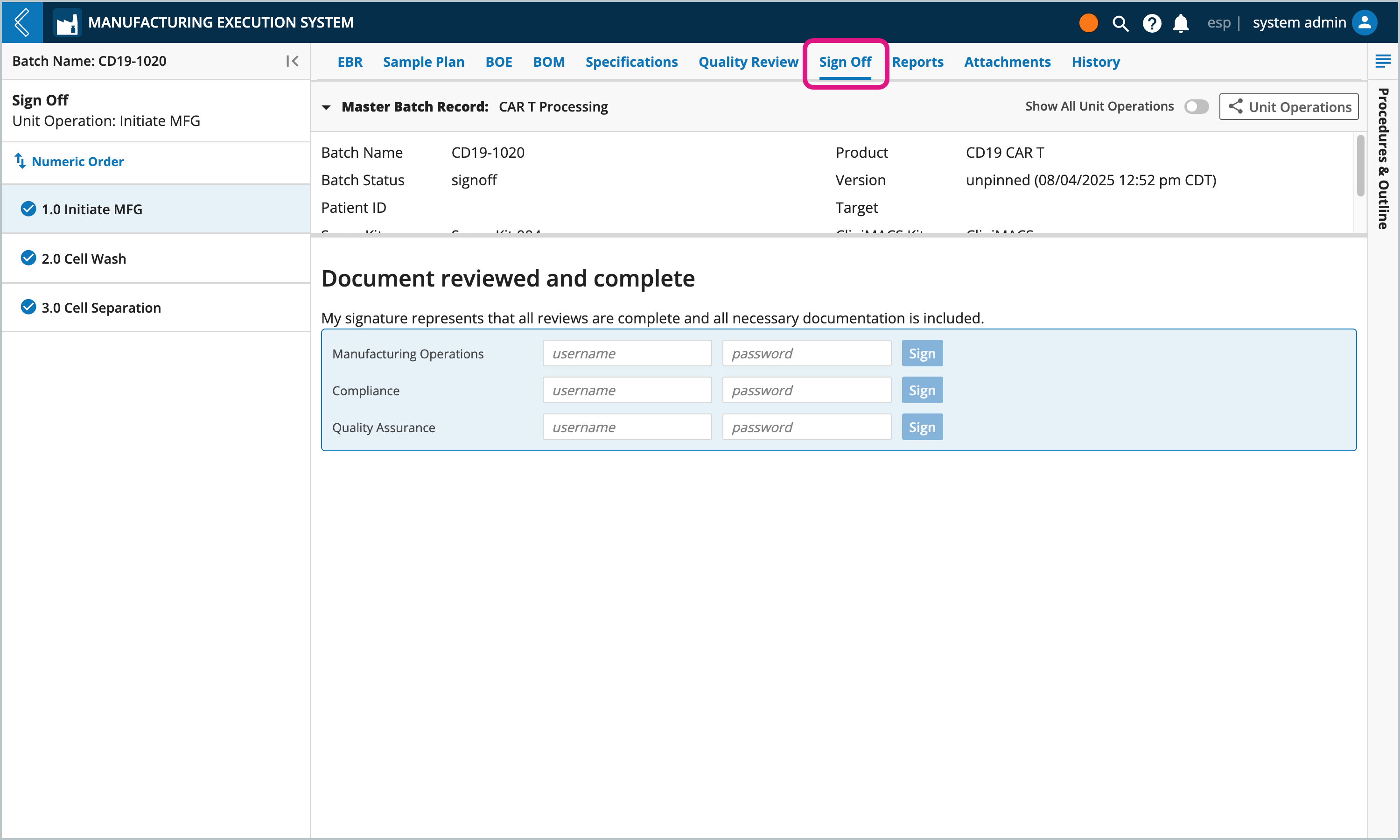Focus Manufacturing Operations password field

click(806, 353)
